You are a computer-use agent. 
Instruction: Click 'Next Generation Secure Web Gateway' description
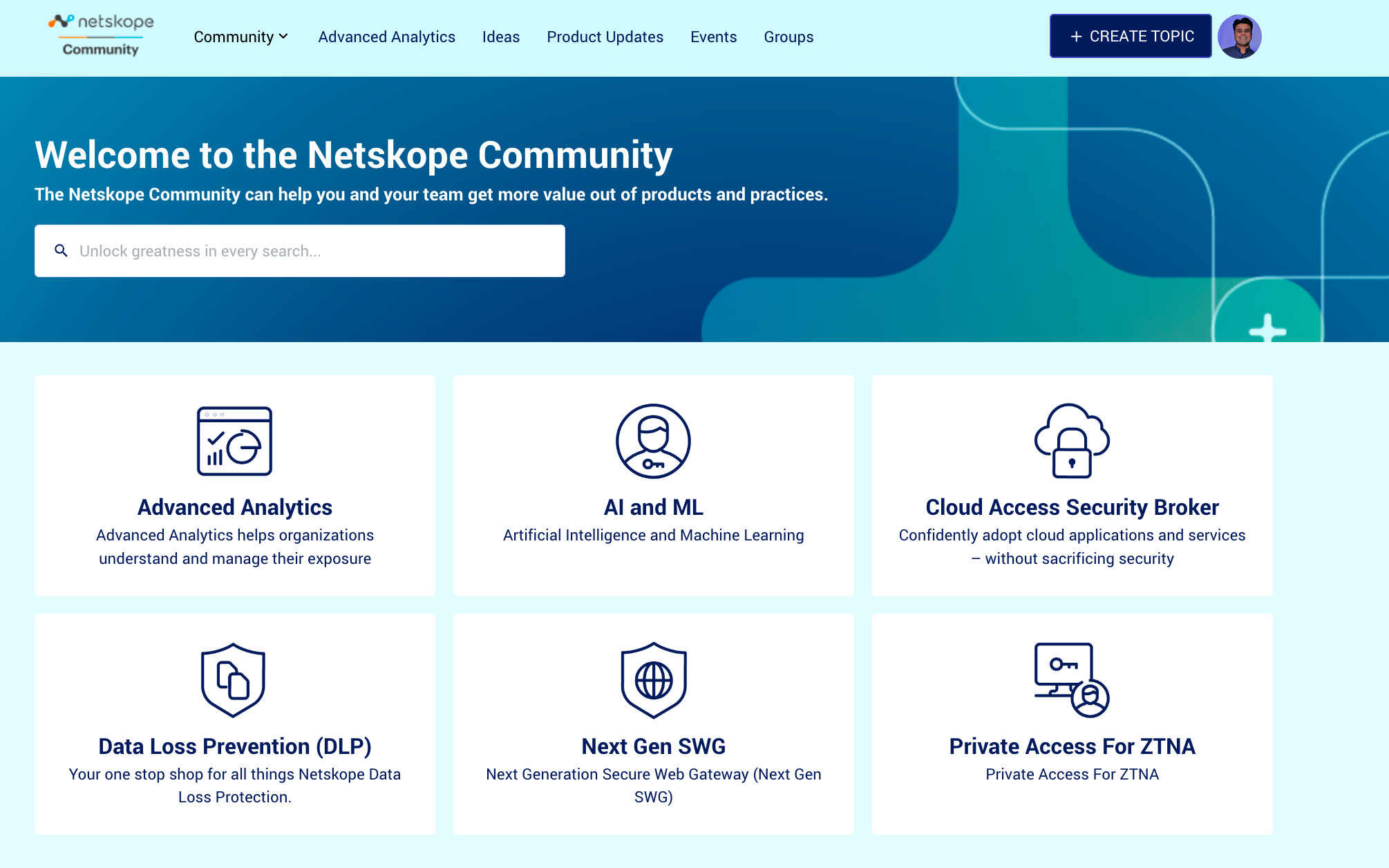pyautogui.click(x=654, y=785)
